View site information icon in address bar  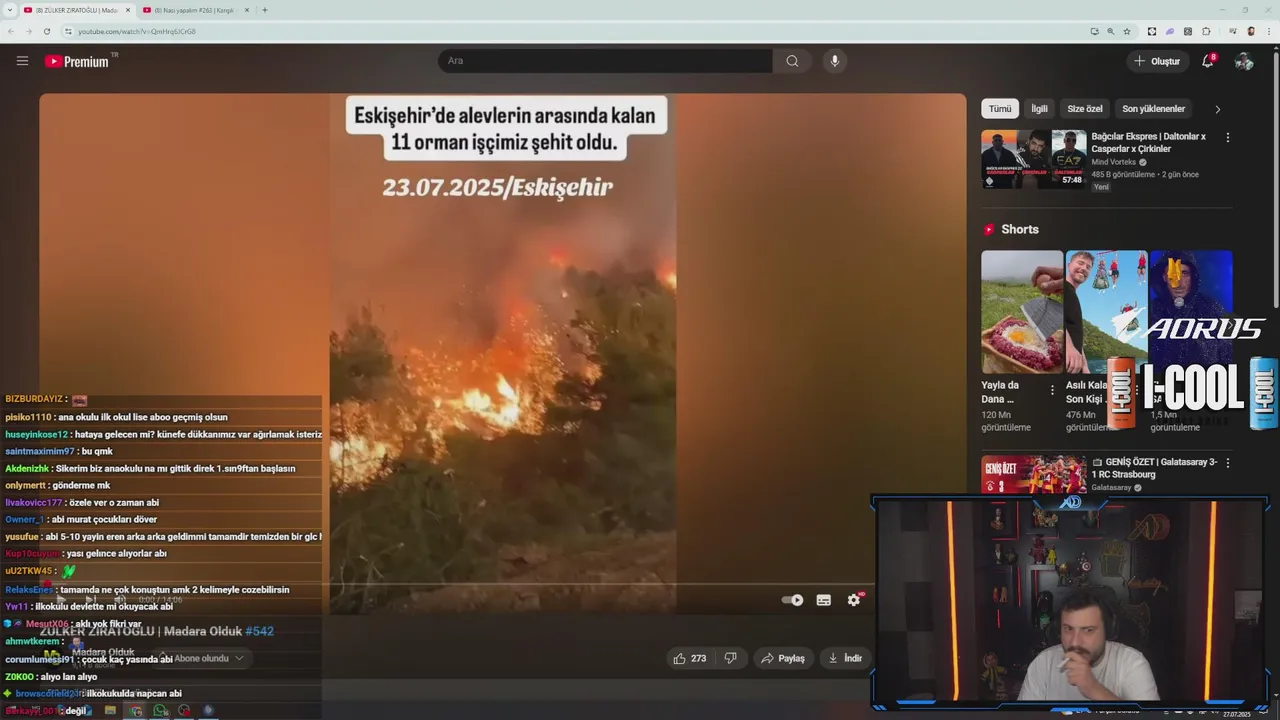[69, 31]
